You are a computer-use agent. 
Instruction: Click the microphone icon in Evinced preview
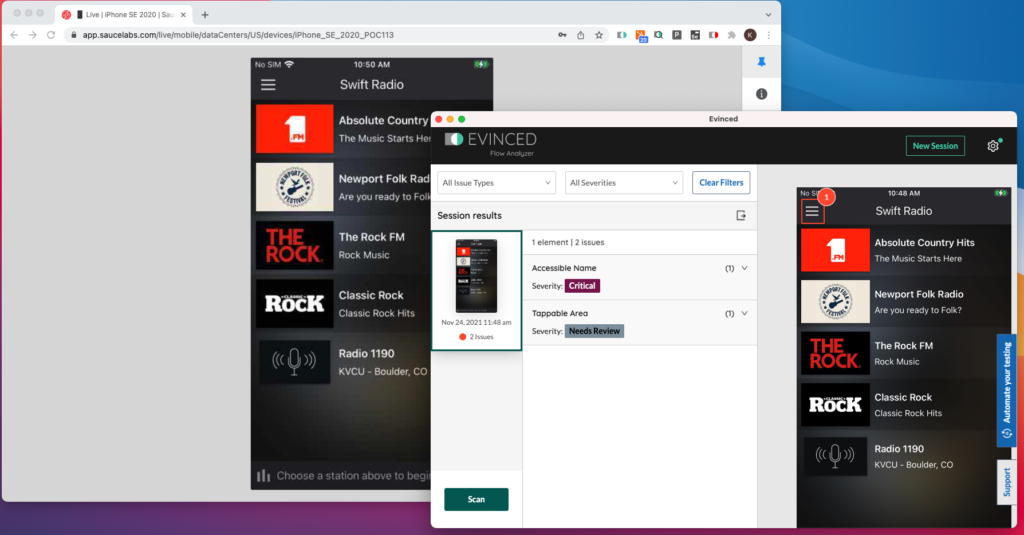point(835,456)
